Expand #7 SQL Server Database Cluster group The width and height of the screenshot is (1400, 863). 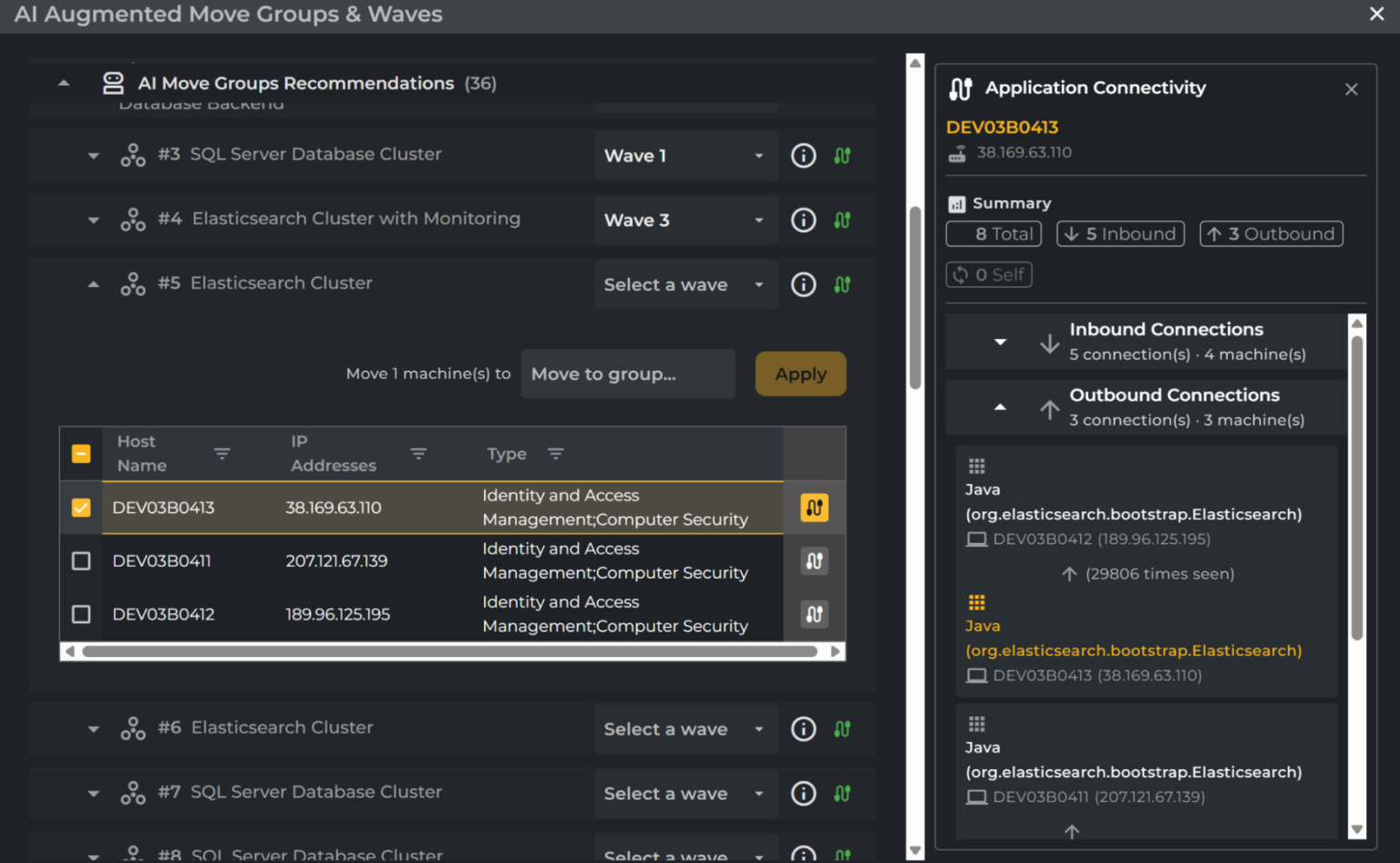click(x=93, y=794)
